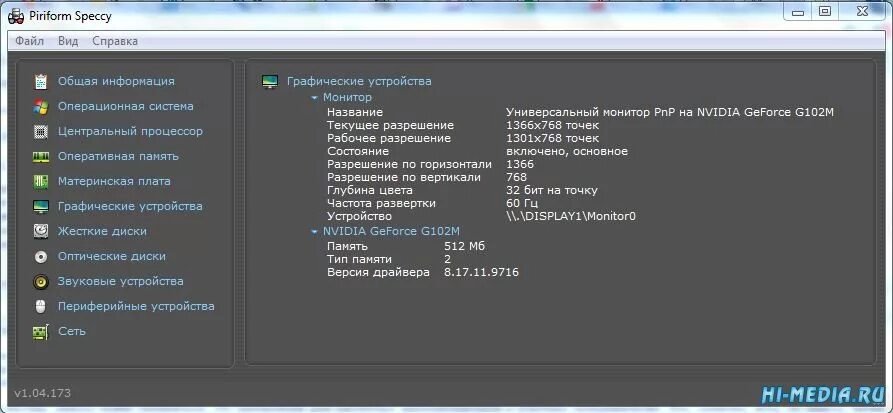Click the 1366x768 точек current resolution value
893x413 pixels.
click(x=552, y=125)
